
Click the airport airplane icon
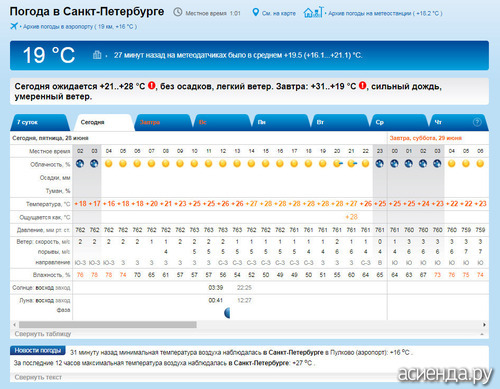click(14, 26)
